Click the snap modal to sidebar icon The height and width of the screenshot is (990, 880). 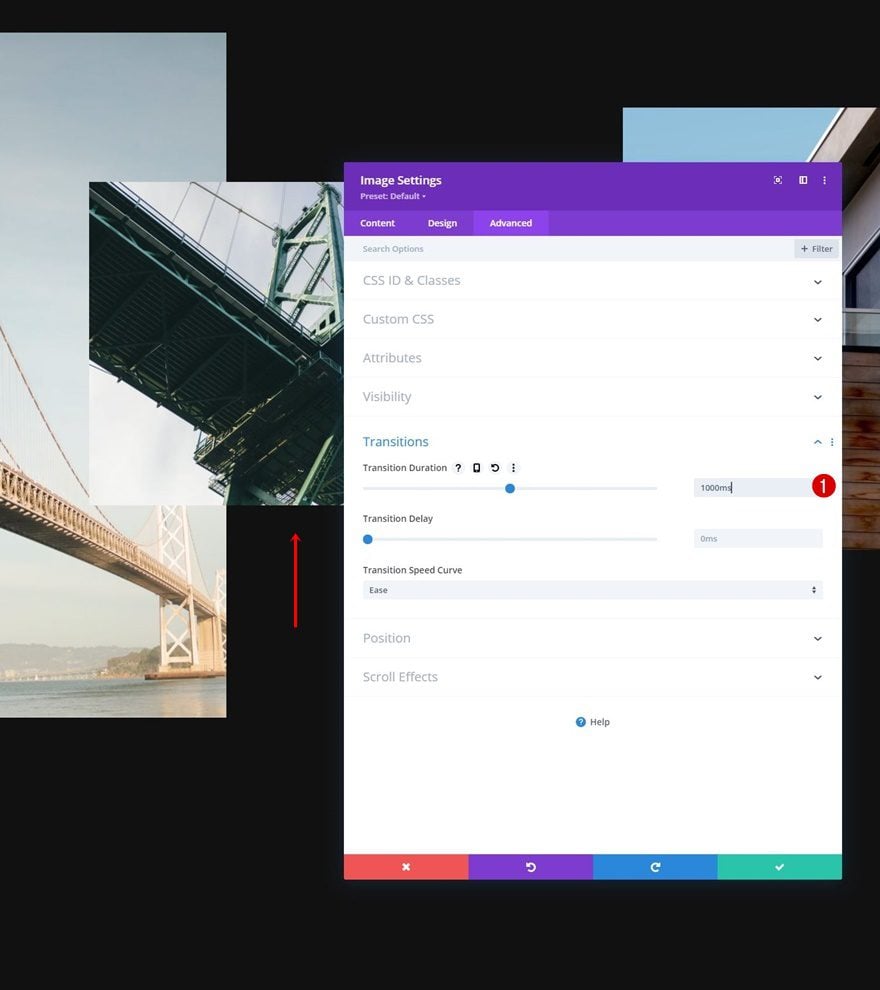[803, 180]
